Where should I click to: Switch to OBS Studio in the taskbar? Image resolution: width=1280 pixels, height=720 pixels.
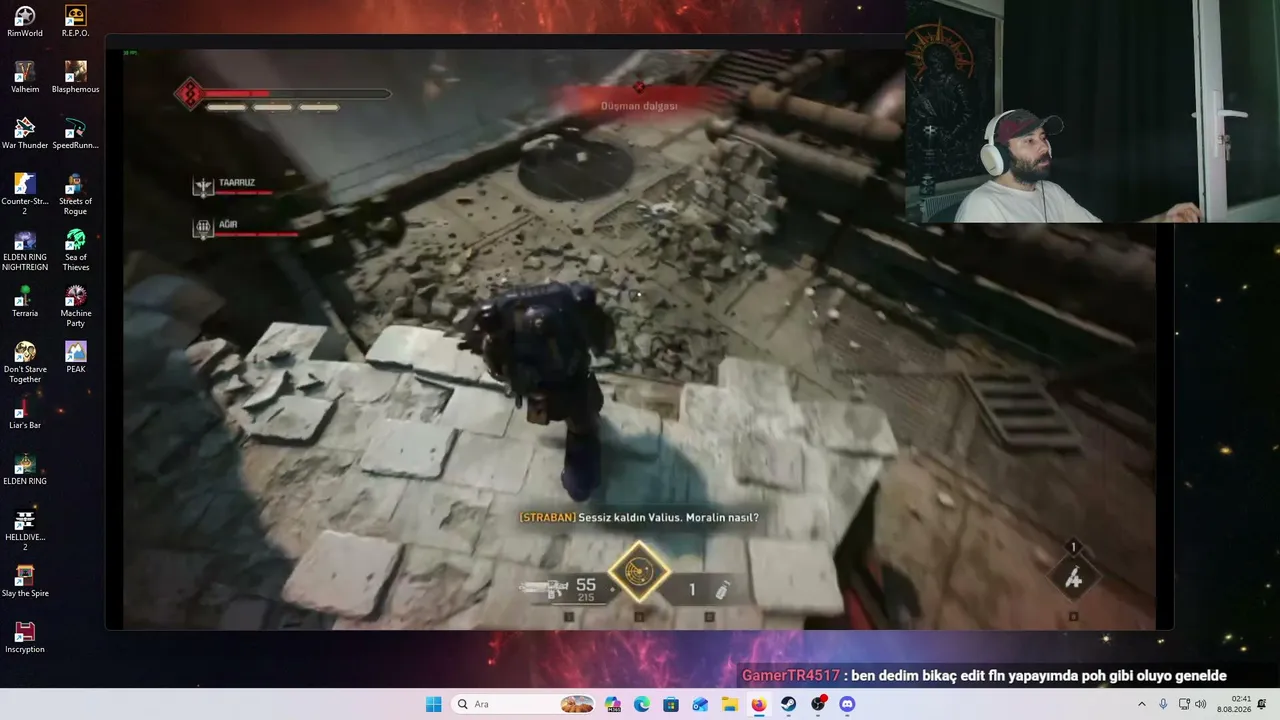click(x=819, y=704)
